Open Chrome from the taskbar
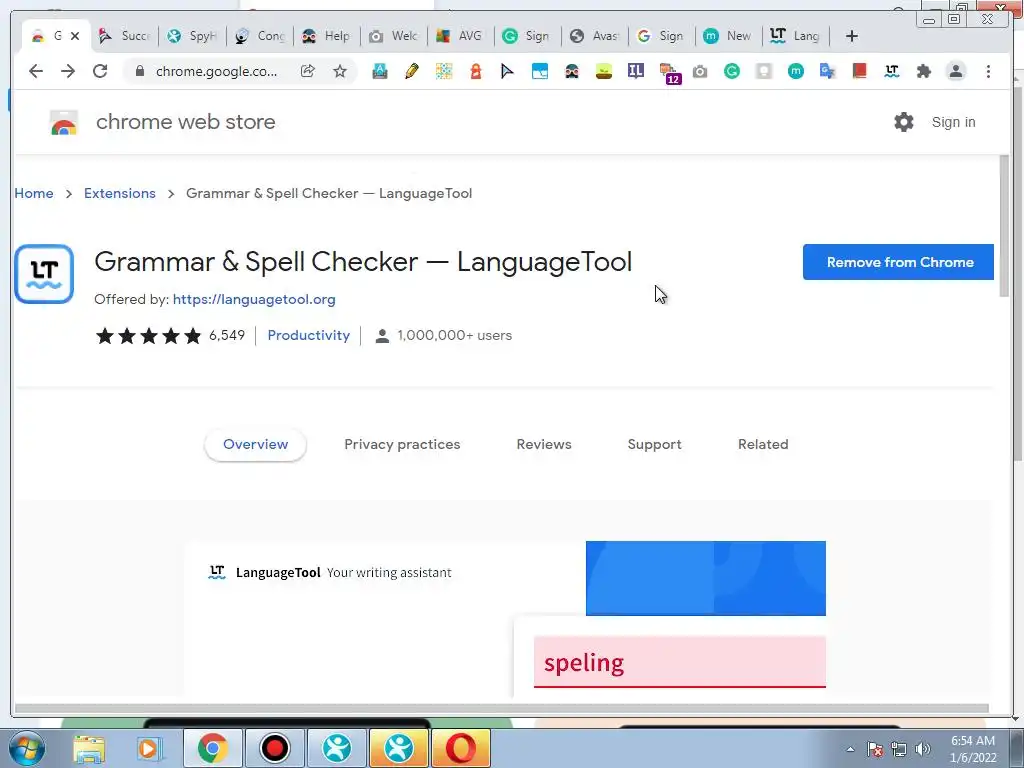Image resolution: width=1024 pixels, height=768 pixels. pos(212,748)
